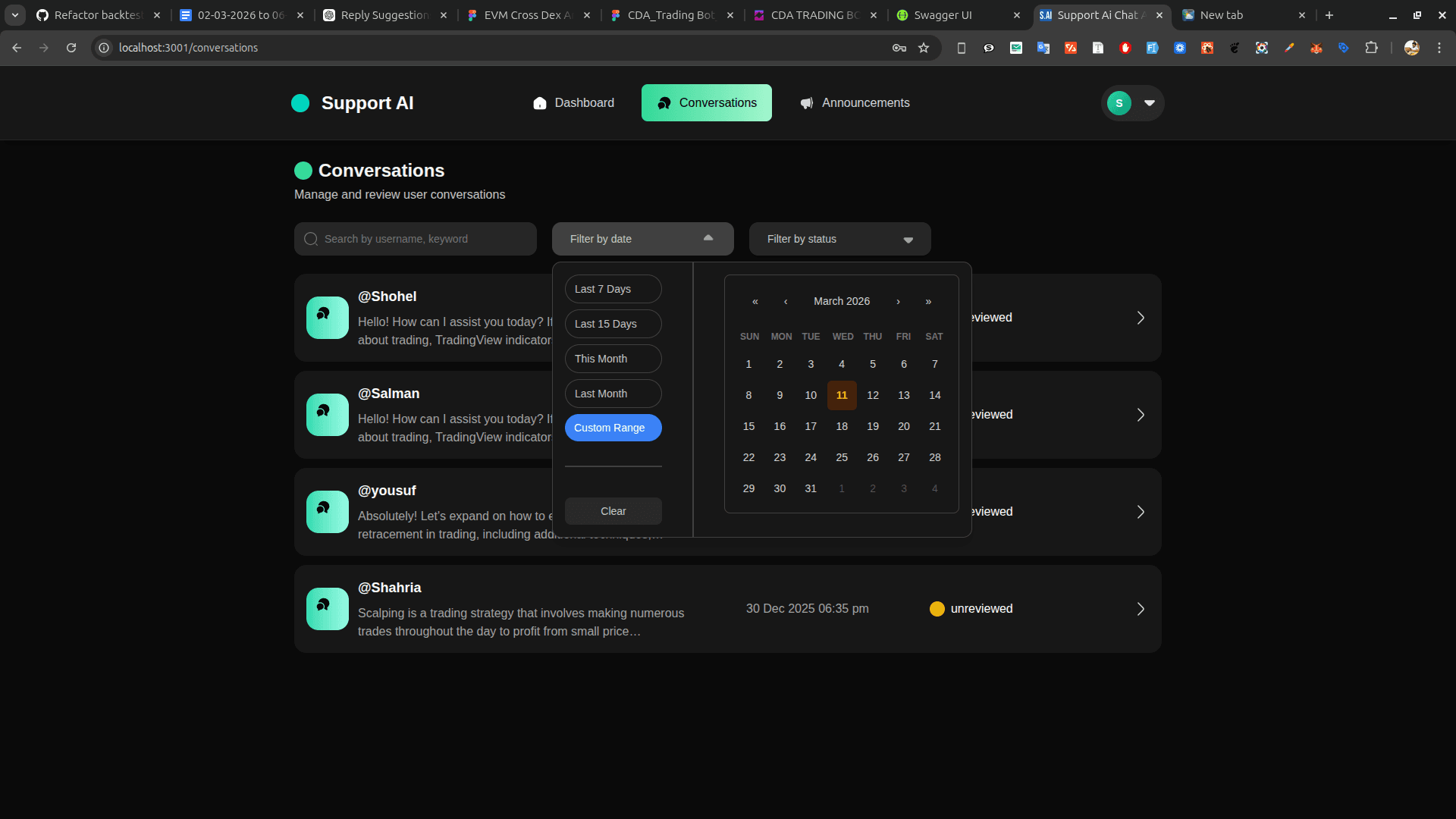Screen dimensions: 1456x819
Task: Switch to the New tab
Action: point(1222,14)
